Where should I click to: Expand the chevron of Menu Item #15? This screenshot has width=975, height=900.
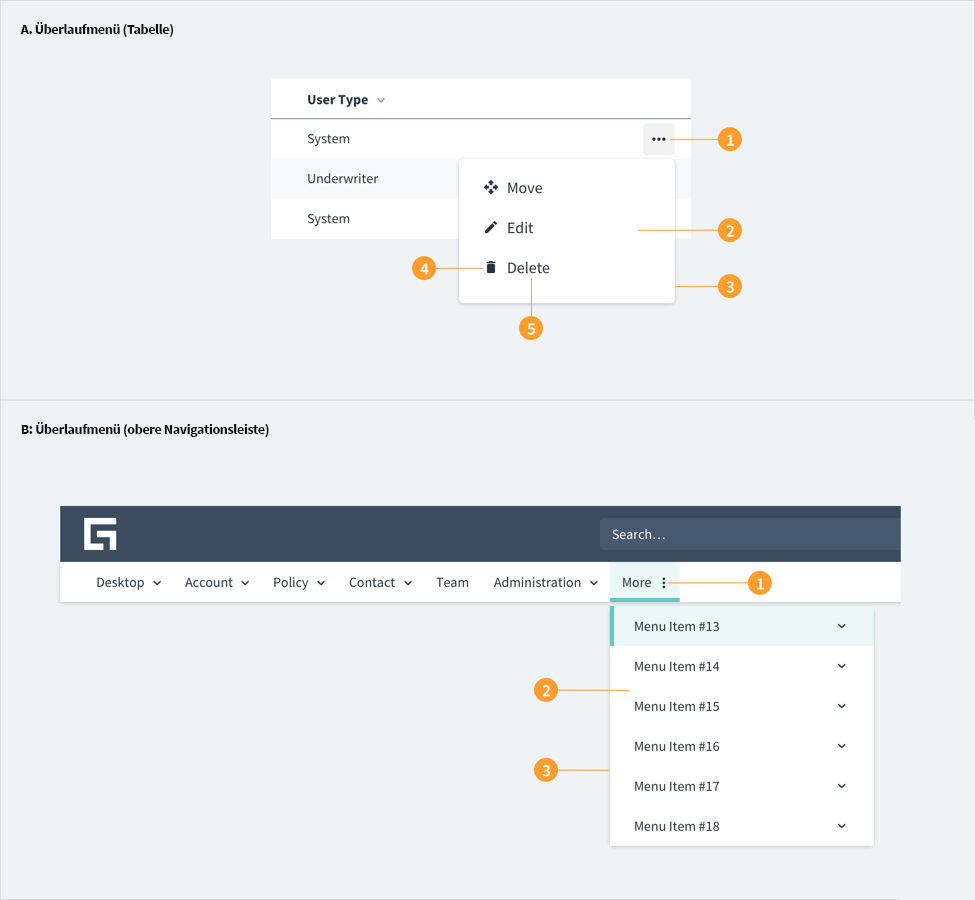[842, 706]
